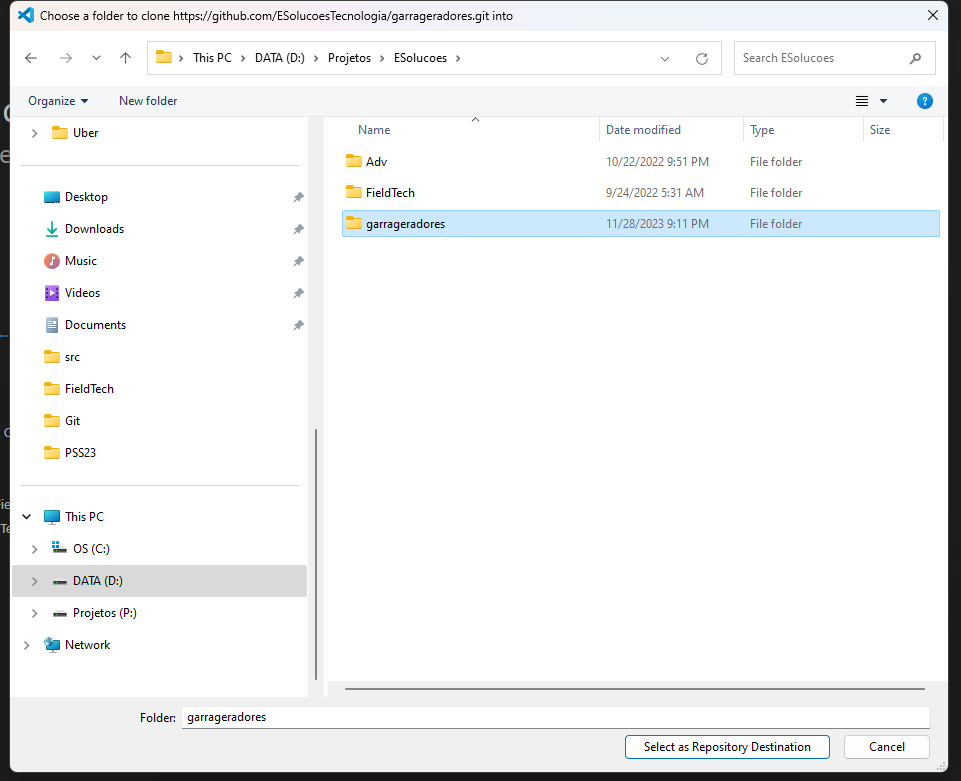Click the Folder name input field
The width and height of the screenshot is (961, 781).
(555, 717)
